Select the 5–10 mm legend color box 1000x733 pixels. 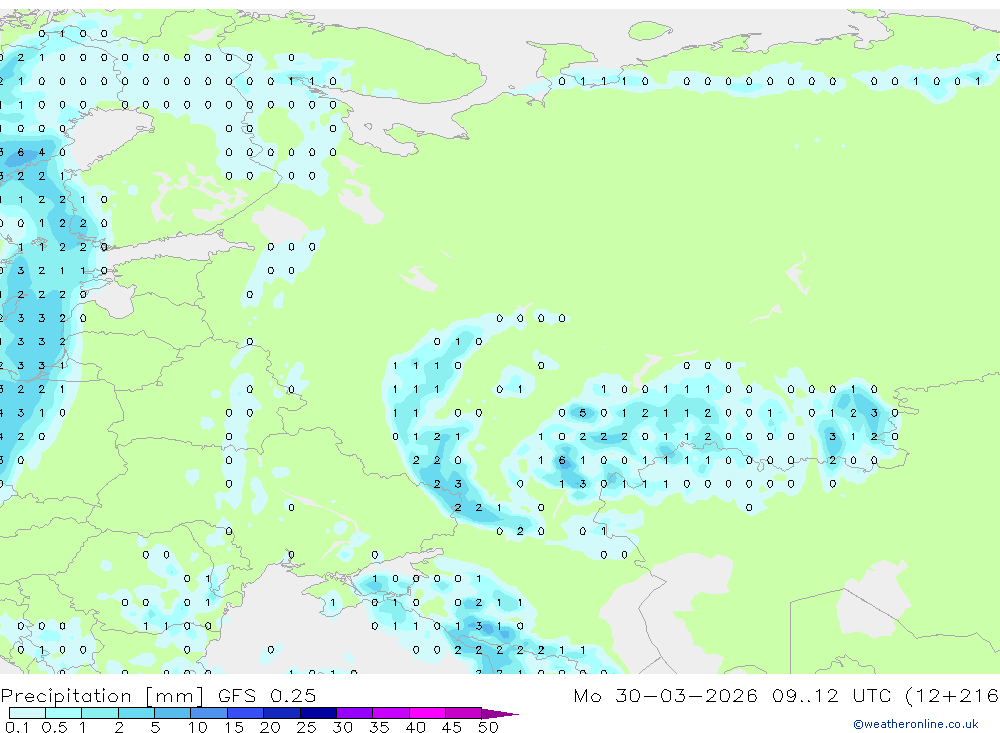click(173, 713)
